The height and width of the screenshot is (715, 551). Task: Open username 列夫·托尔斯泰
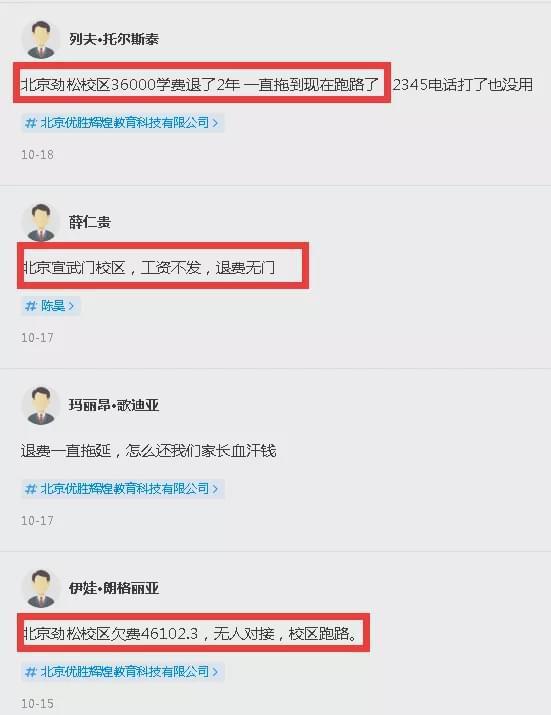pos(114,39)
